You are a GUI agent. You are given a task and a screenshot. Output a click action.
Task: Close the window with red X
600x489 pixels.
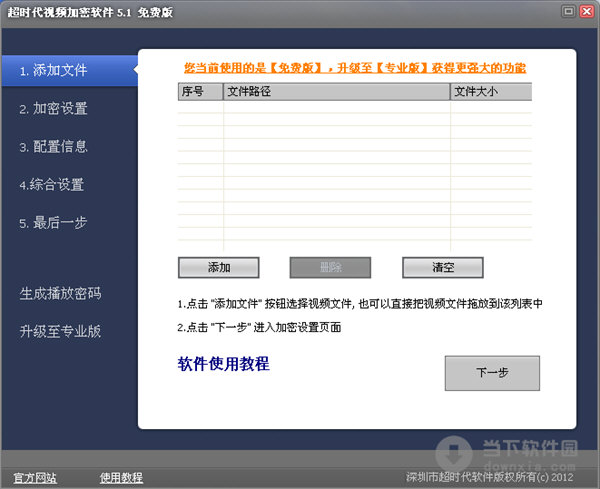pyautogui.click(x=587, y=11)
